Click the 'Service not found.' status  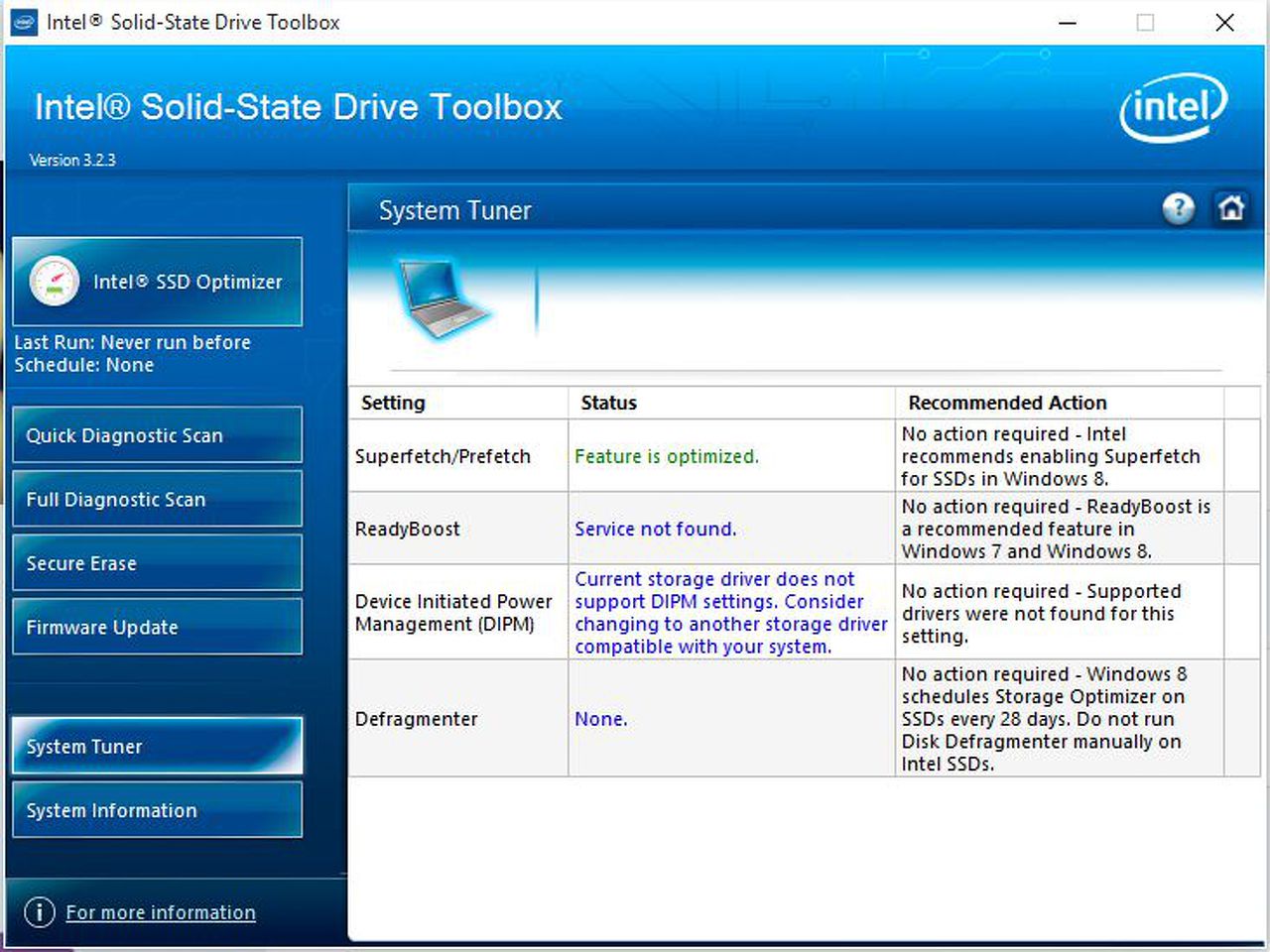656,530
